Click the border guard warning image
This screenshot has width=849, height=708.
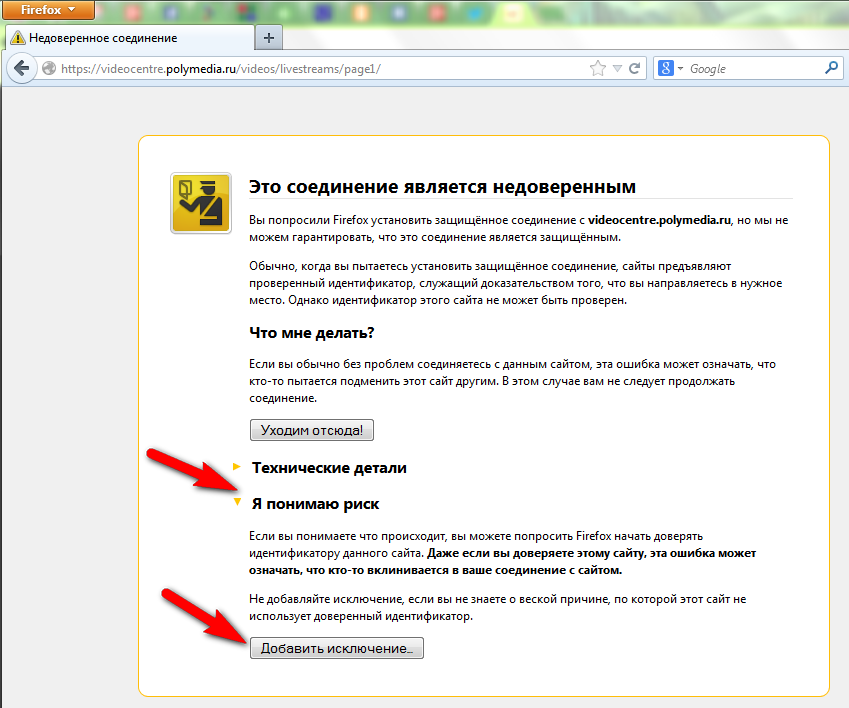click(201, 203)
